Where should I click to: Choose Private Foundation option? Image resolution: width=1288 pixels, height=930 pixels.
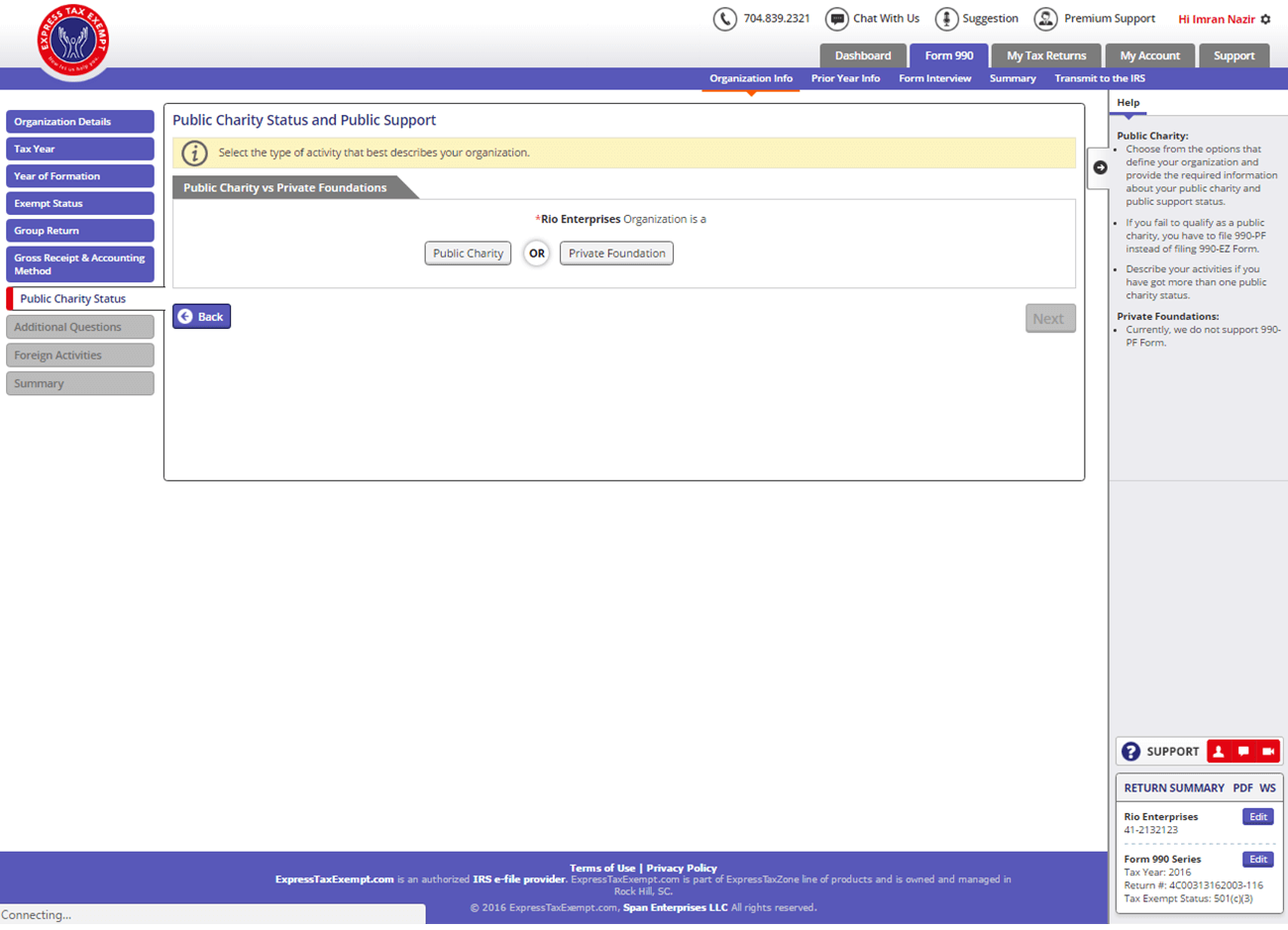616,254
